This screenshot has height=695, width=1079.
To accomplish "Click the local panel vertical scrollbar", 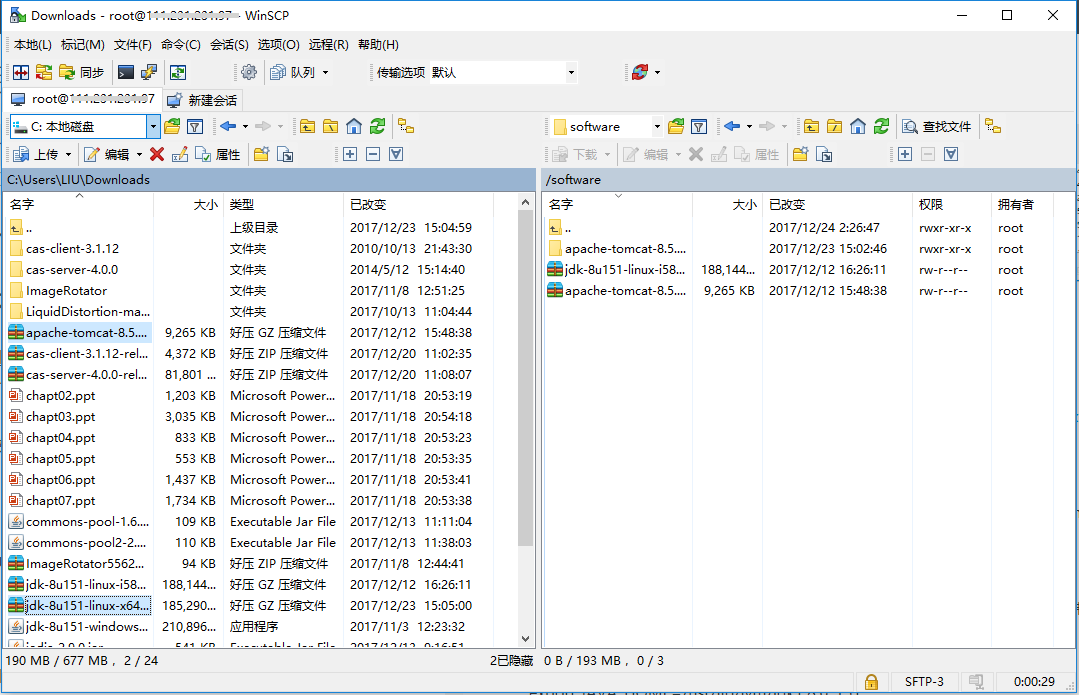I will [525, 378].
